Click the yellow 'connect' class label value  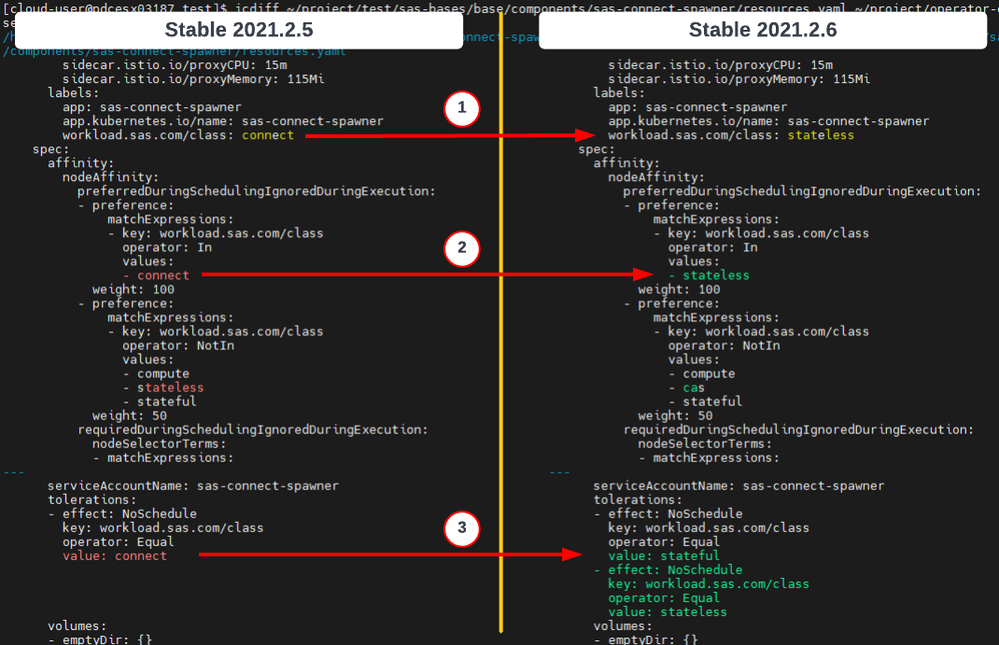268,135
